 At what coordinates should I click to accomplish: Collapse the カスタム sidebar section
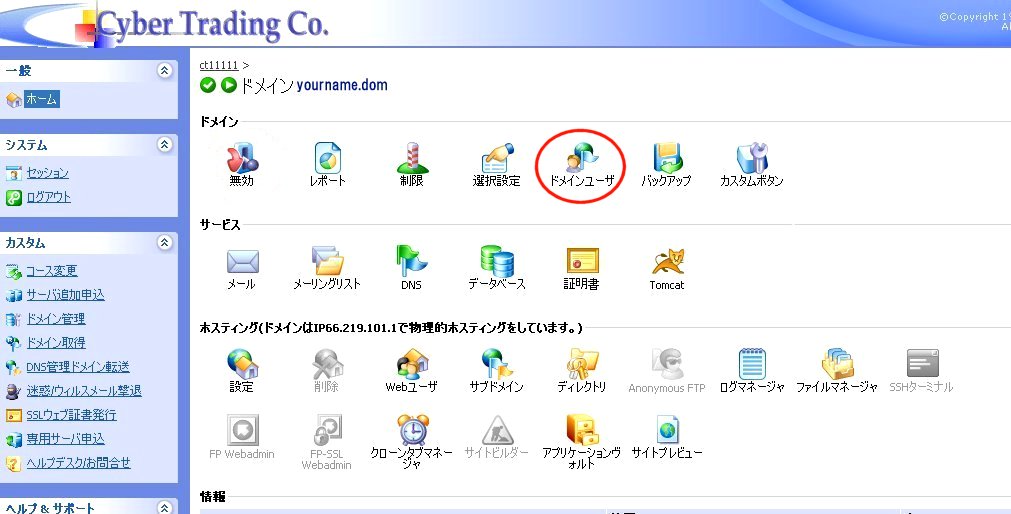pos(164,243)
